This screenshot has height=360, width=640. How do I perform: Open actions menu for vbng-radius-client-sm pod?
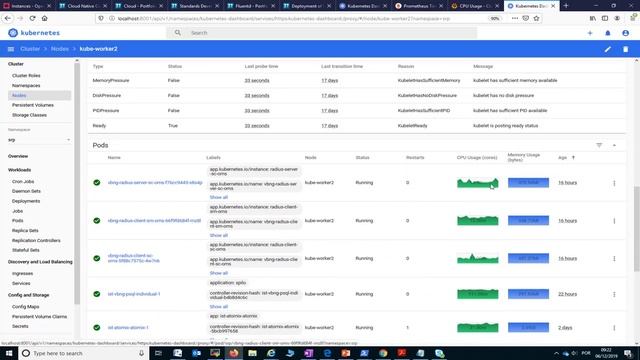[614, 221]
